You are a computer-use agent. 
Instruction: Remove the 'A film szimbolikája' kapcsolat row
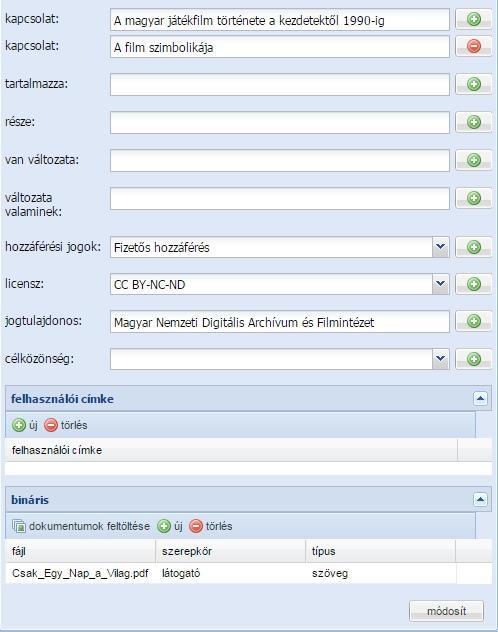pyautogui.click(x=473, y=46)
